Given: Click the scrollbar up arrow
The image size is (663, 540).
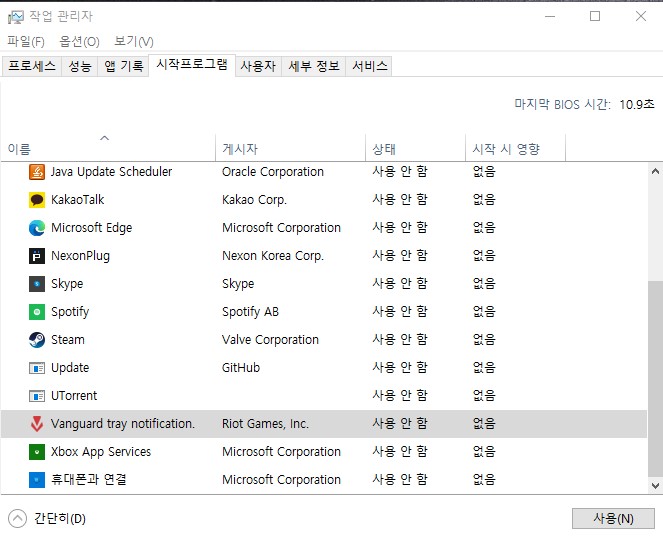Looking at the screenshot, I should (655, 171).
